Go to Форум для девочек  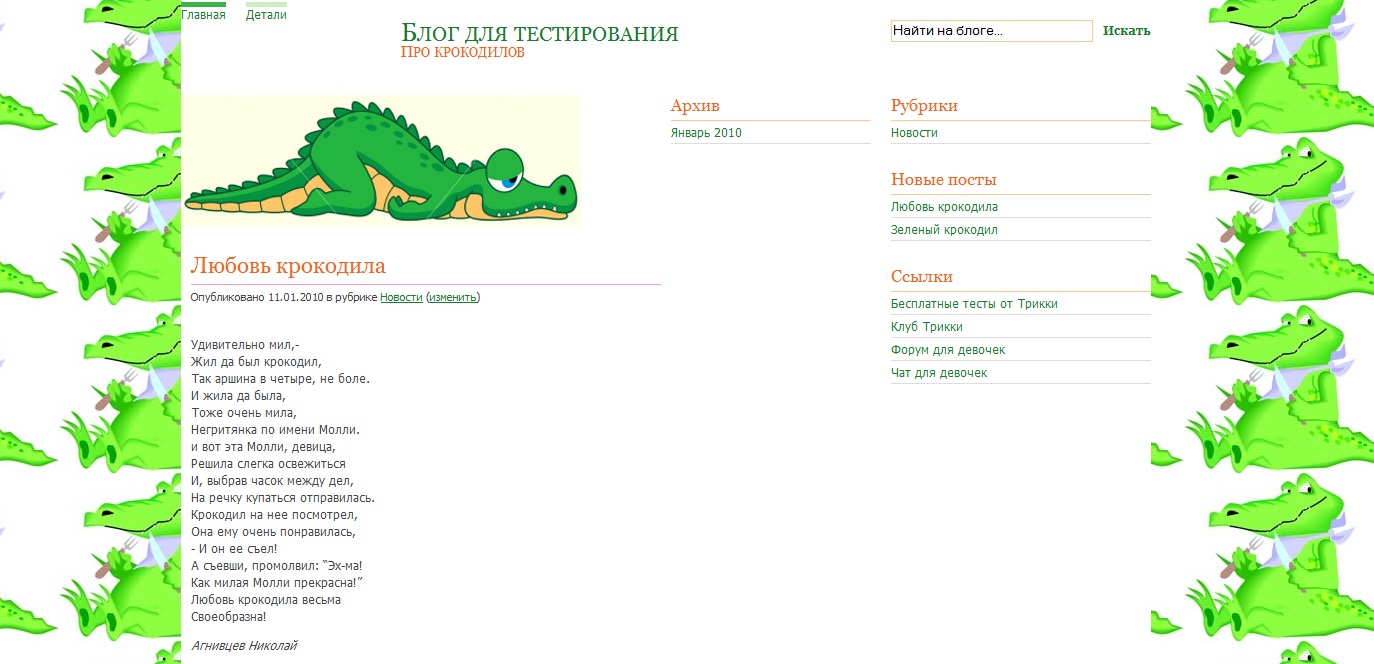(948, 350)
